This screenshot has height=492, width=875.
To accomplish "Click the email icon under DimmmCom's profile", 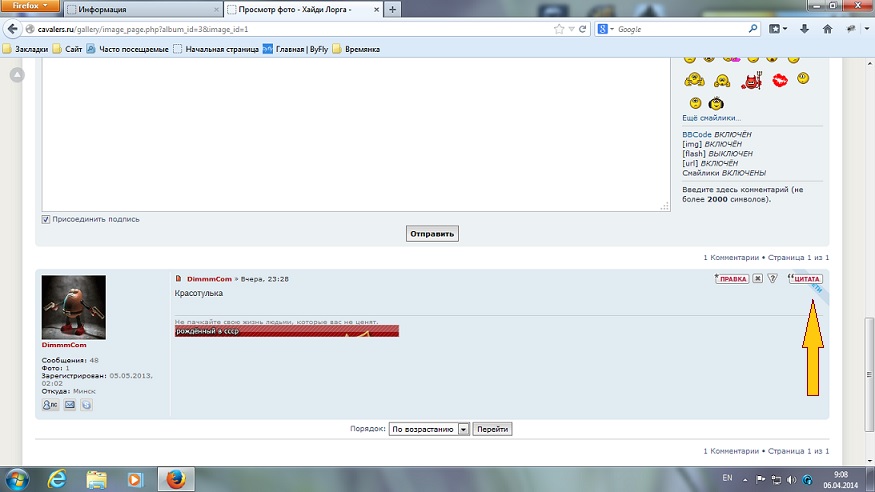I will [x=69, y=405].
